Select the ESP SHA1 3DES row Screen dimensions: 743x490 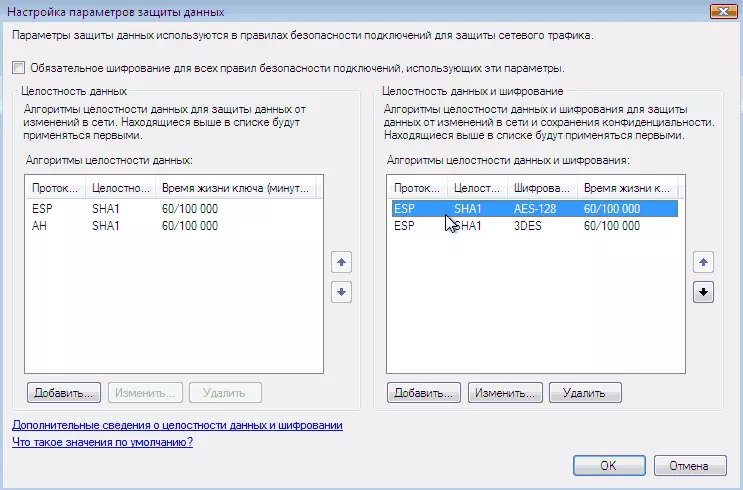[534, 226]
